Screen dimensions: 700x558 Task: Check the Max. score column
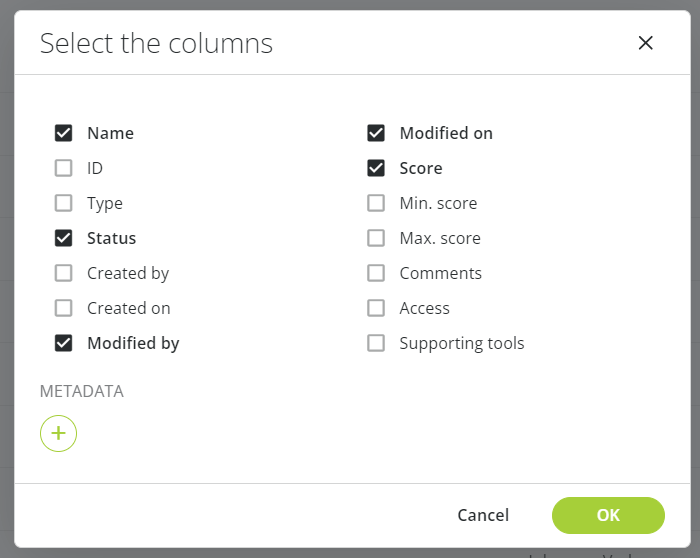pos(376,238)
